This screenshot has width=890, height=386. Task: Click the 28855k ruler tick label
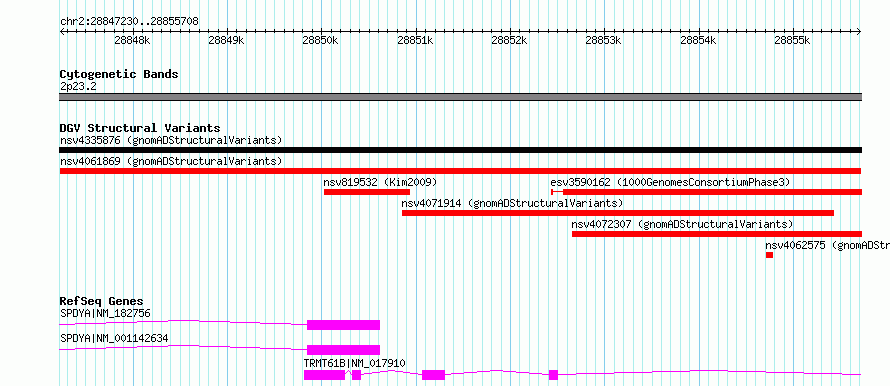click(x=792, y=40)
